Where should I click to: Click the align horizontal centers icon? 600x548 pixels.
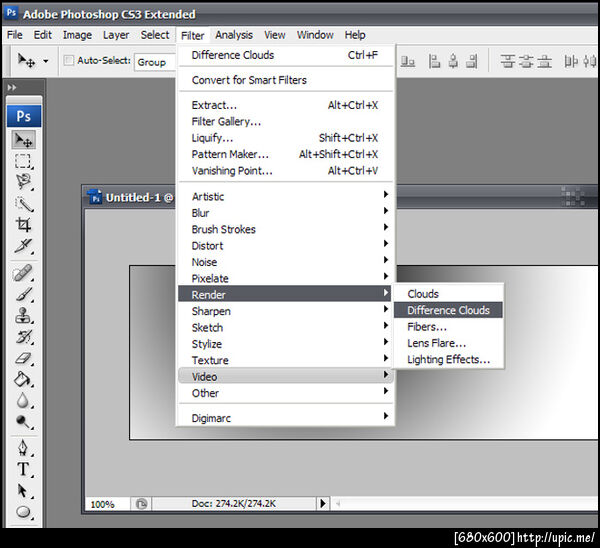[453, 61]
